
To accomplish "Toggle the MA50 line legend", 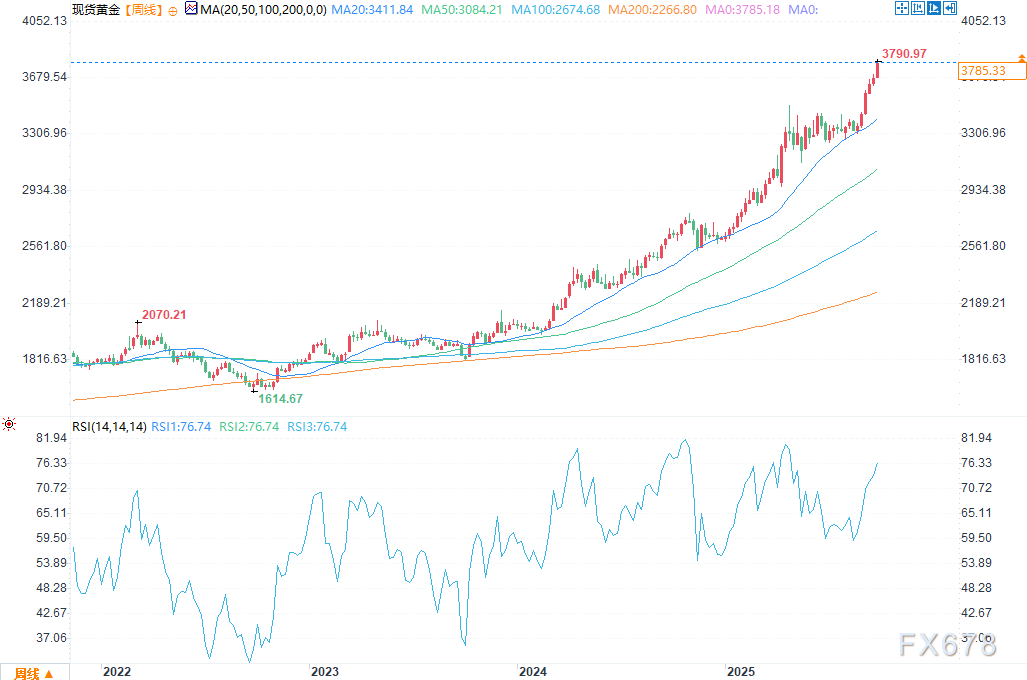I will click(x=460, y=9).
